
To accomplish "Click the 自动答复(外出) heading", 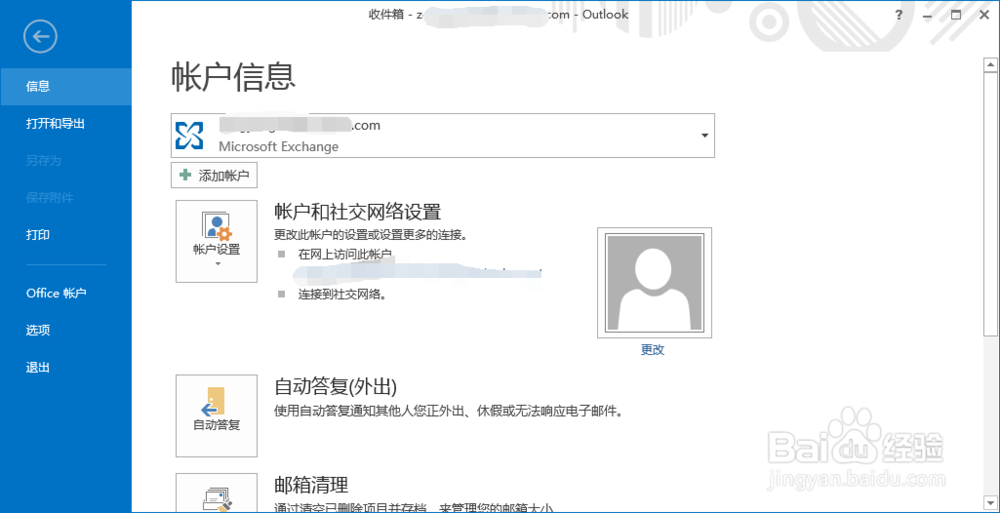I will [x=335, y=386].
